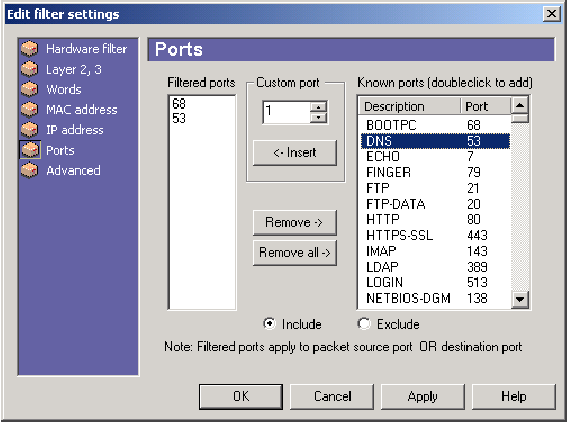The height and width of the screenshot is (423, 567).
Task: Click the known ports scrollbar thumb
Action: [x=520, y=118]
